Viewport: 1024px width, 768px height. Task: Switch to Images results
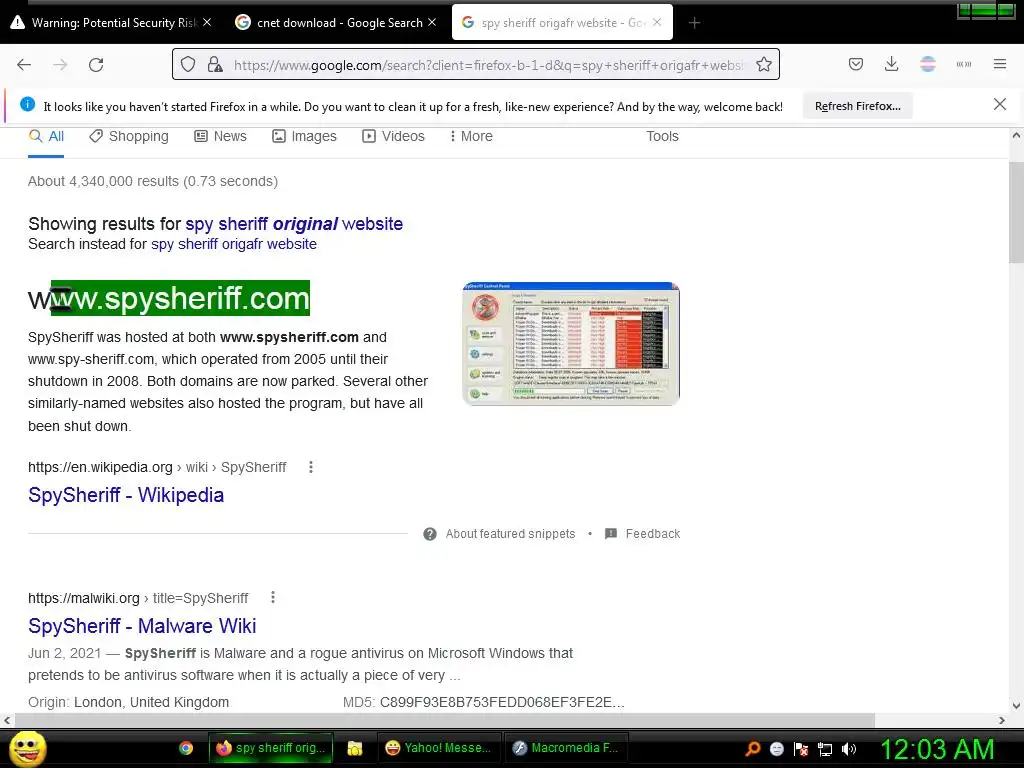(304, 136)
